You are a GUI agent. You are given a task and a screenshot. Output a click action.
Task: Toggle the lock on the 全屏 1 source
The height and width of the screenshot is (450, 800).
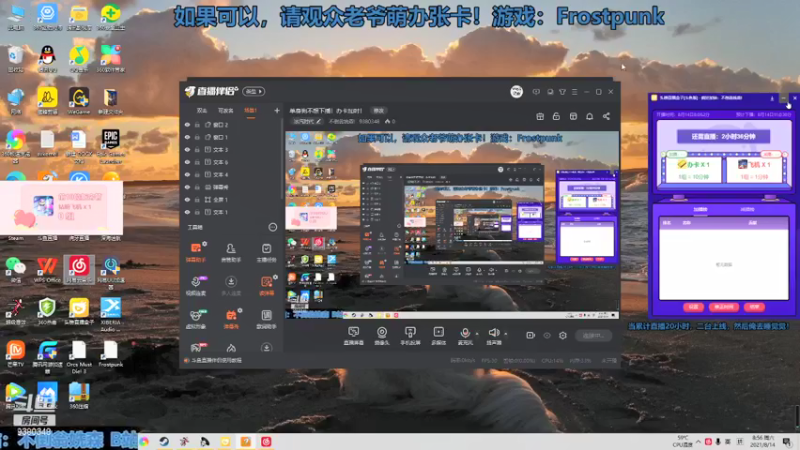pyautogui.click(x=197, y=199)
